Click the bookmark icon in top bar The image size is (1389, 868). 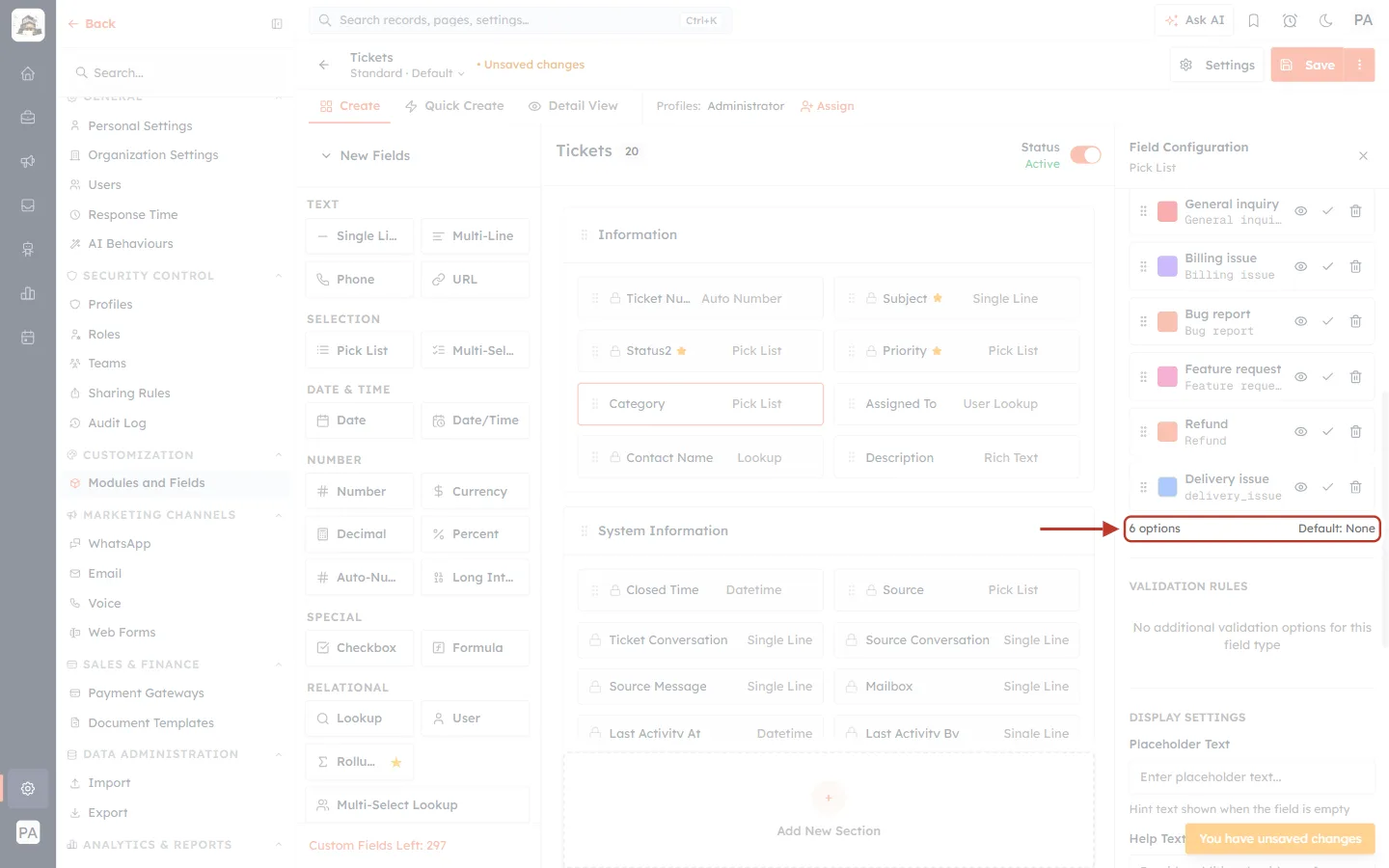pyautogui.click(x=1254, y=20)
